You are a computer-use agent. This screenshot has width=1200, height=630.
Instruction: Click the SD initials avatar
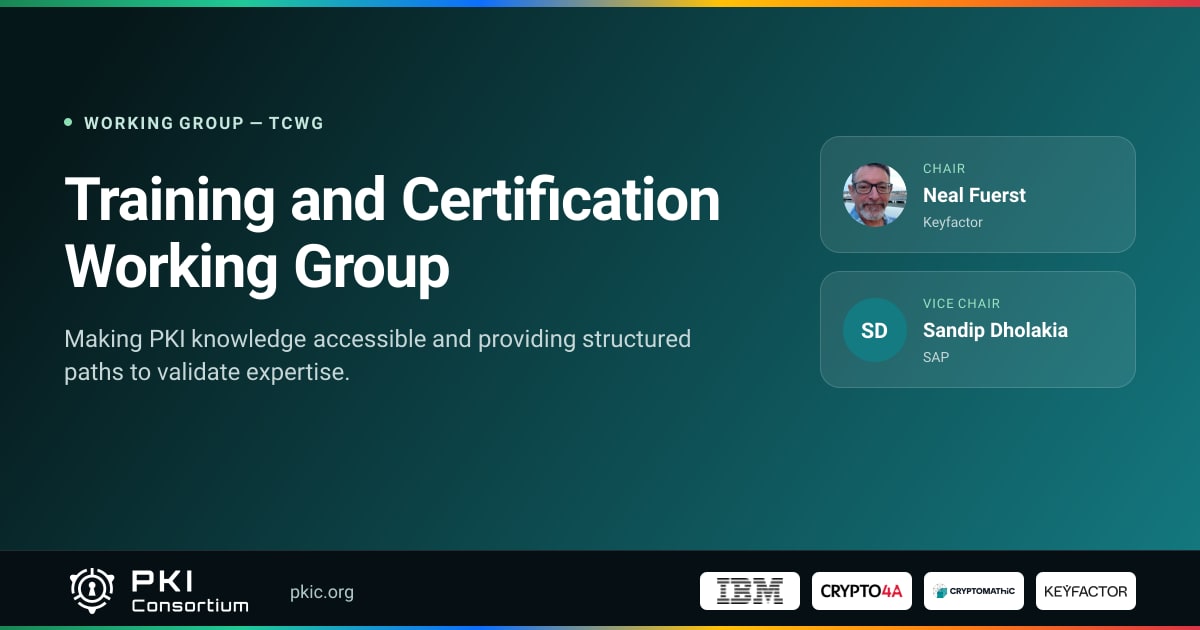point(875,330)
